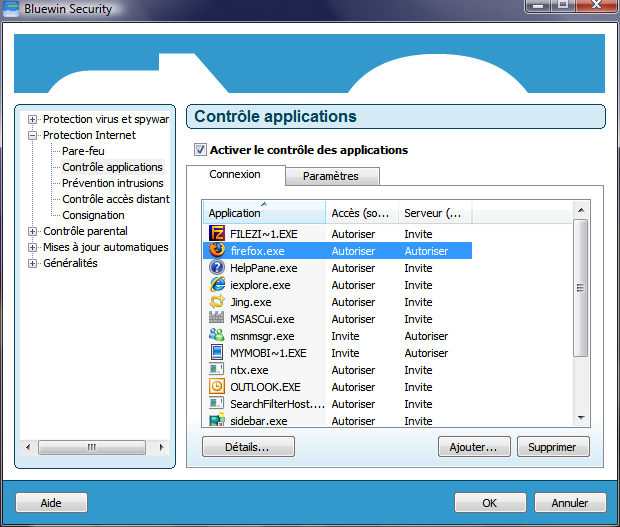
Task: Click the FileZilla icon for FILEZI~1.EXE
Action: tap(217, 233)
